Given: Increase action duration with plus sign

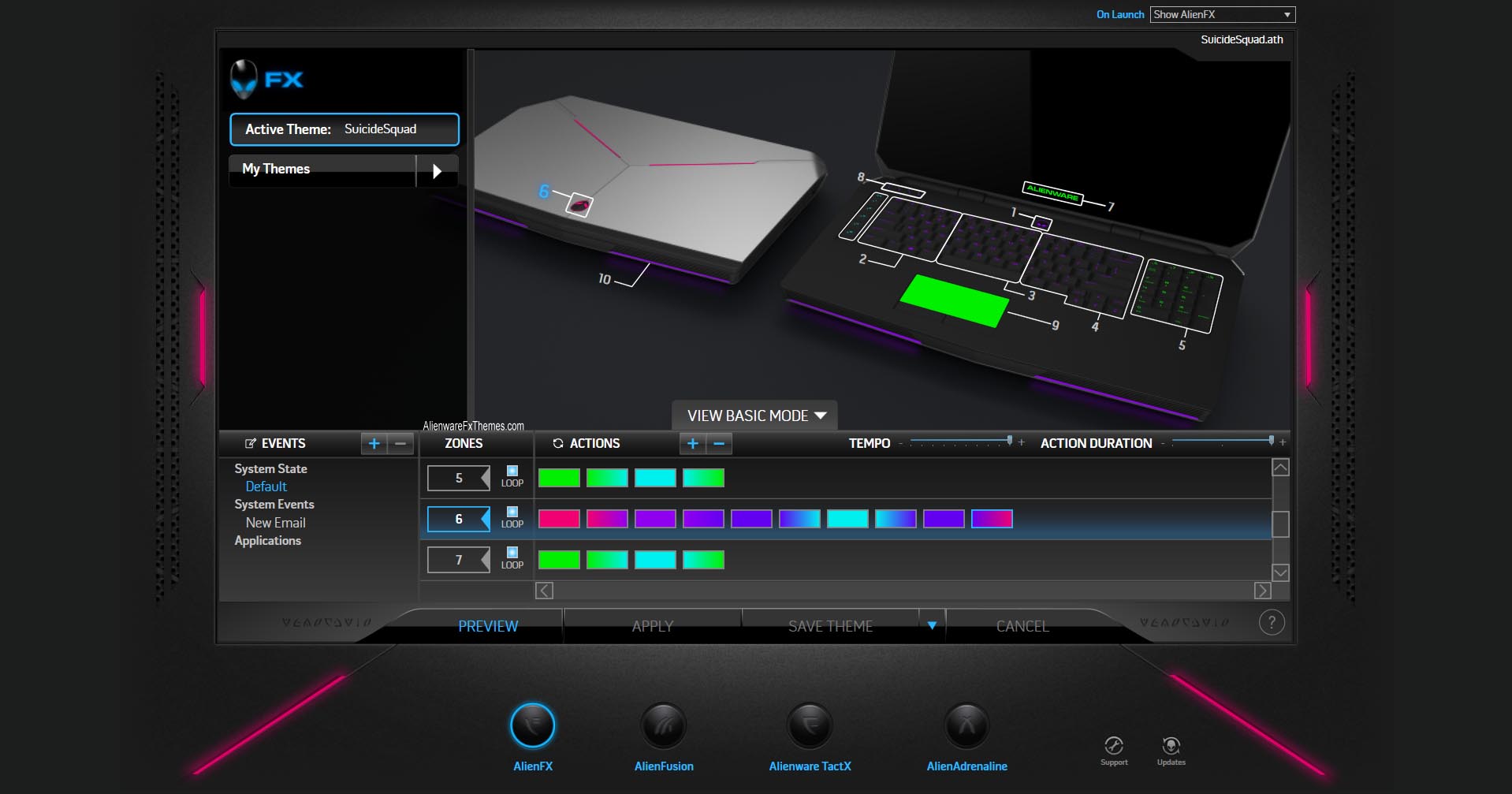Looking at the screenshot, I should pos(1283,442).
